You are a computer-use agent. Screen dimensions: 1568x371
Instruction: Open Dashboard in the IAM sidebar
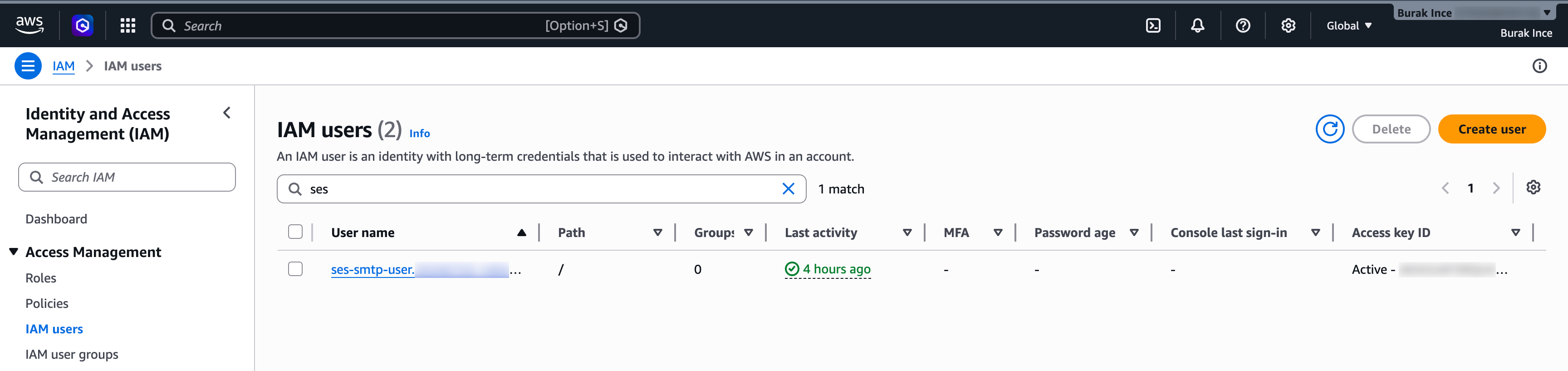(x=56, y=219)
